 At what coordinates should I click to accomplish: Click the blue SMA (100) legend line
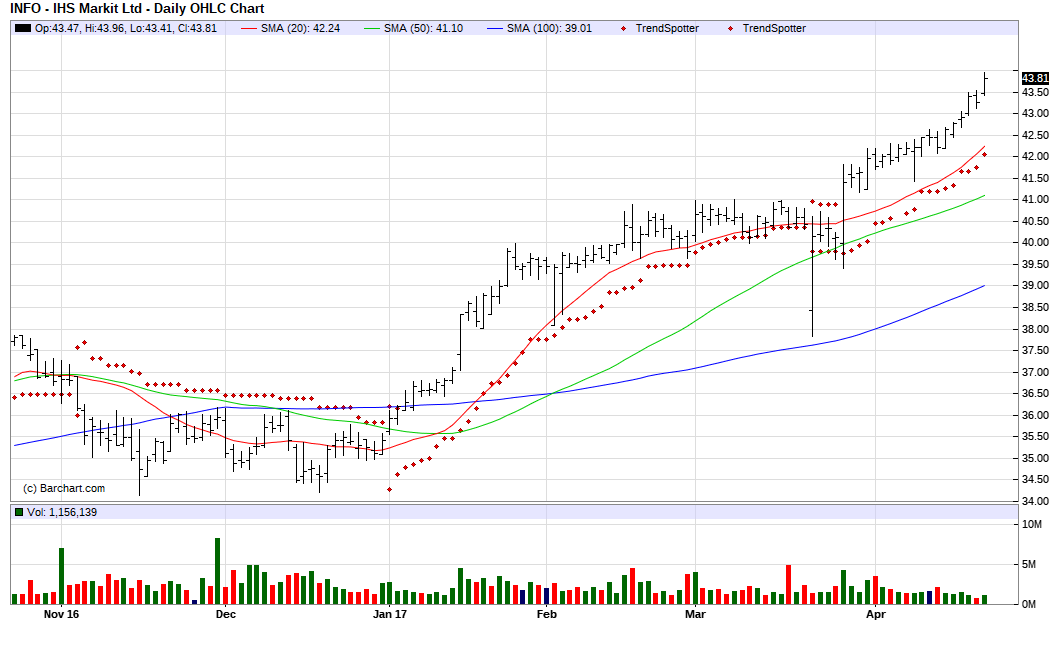495,28
